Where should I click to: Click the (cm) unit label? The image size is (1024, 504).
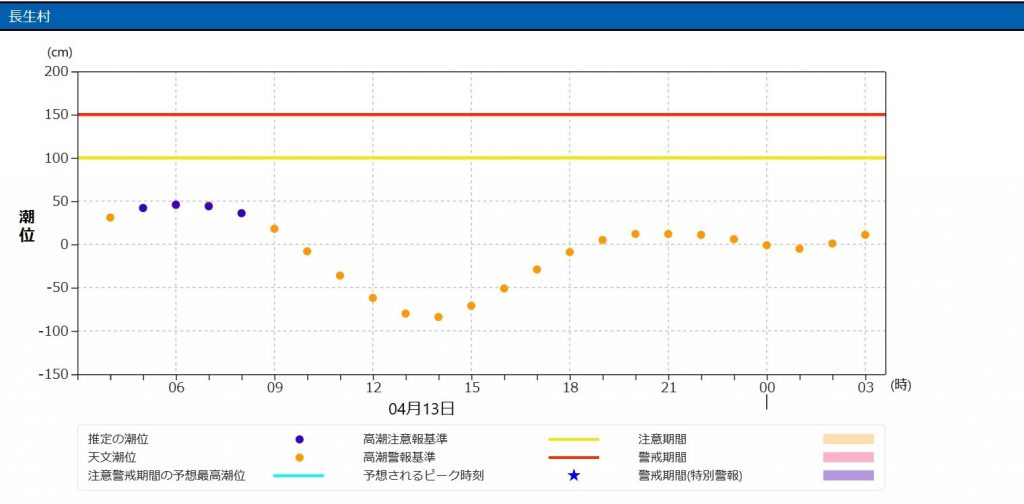click(x=59, y=52)
